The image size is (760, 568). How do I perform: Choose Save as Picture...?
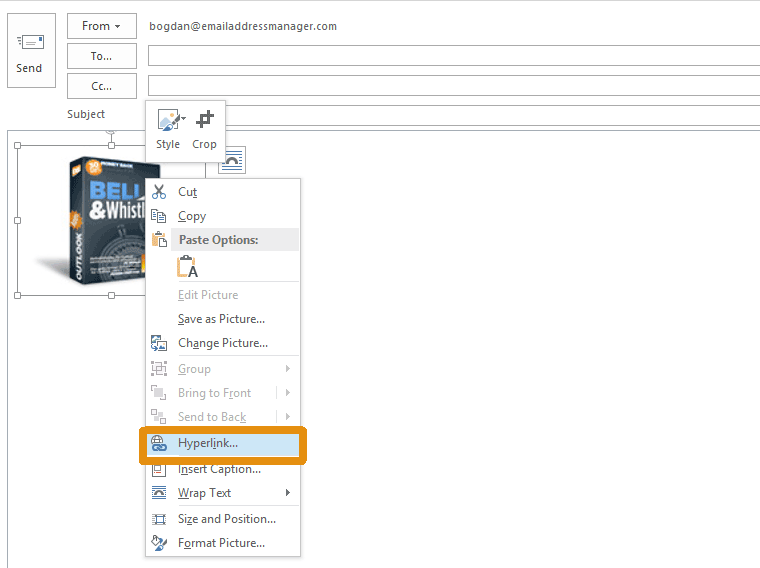tap(221, 319)
